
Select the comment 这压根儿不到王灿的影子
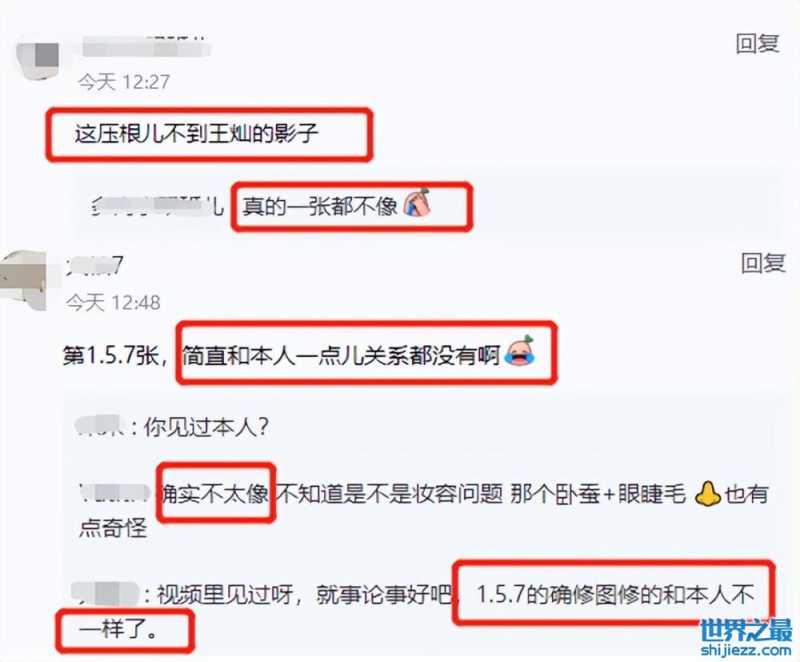[196, 134]
